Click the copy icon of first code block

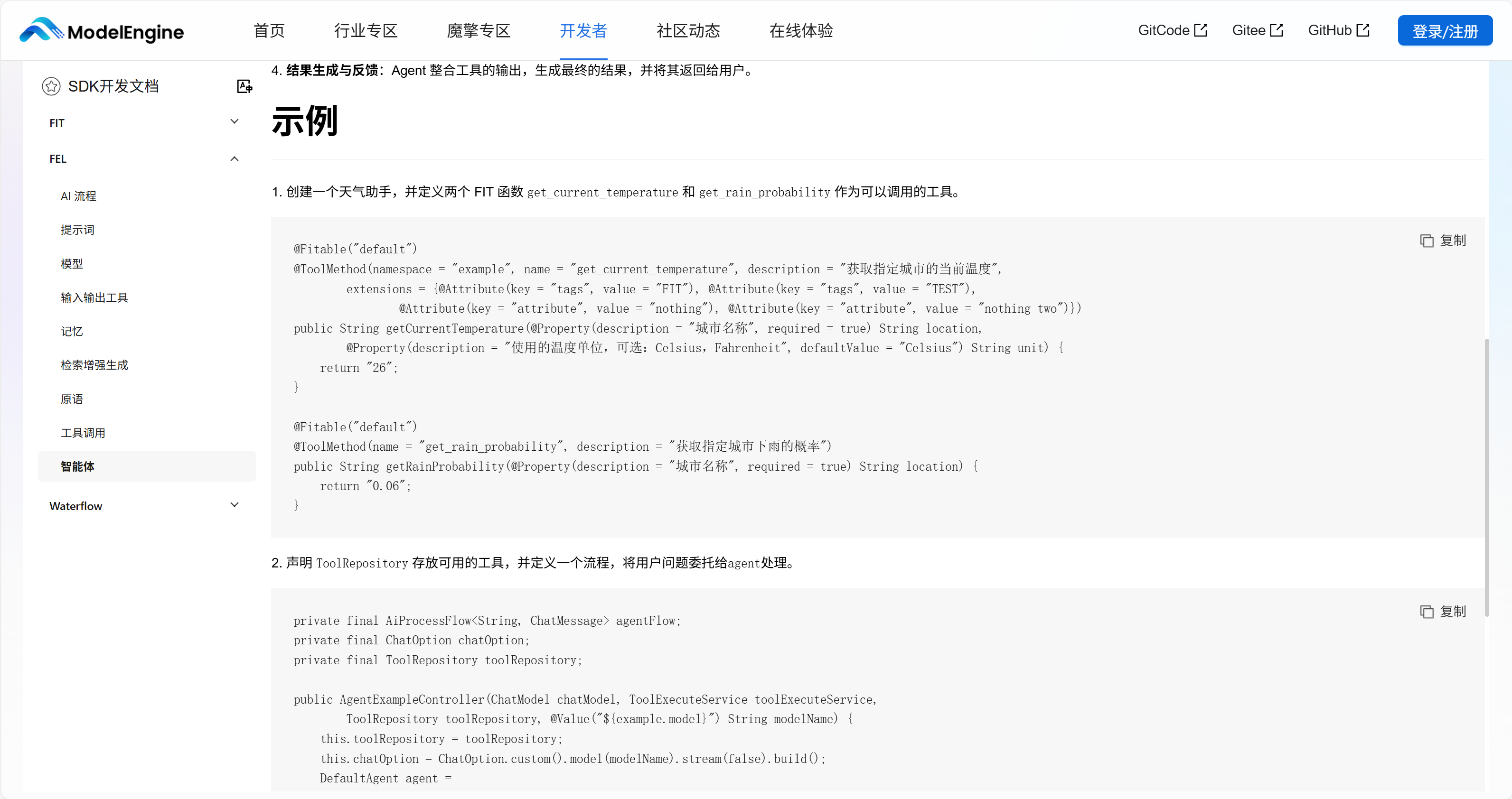tap(1427, 241)
